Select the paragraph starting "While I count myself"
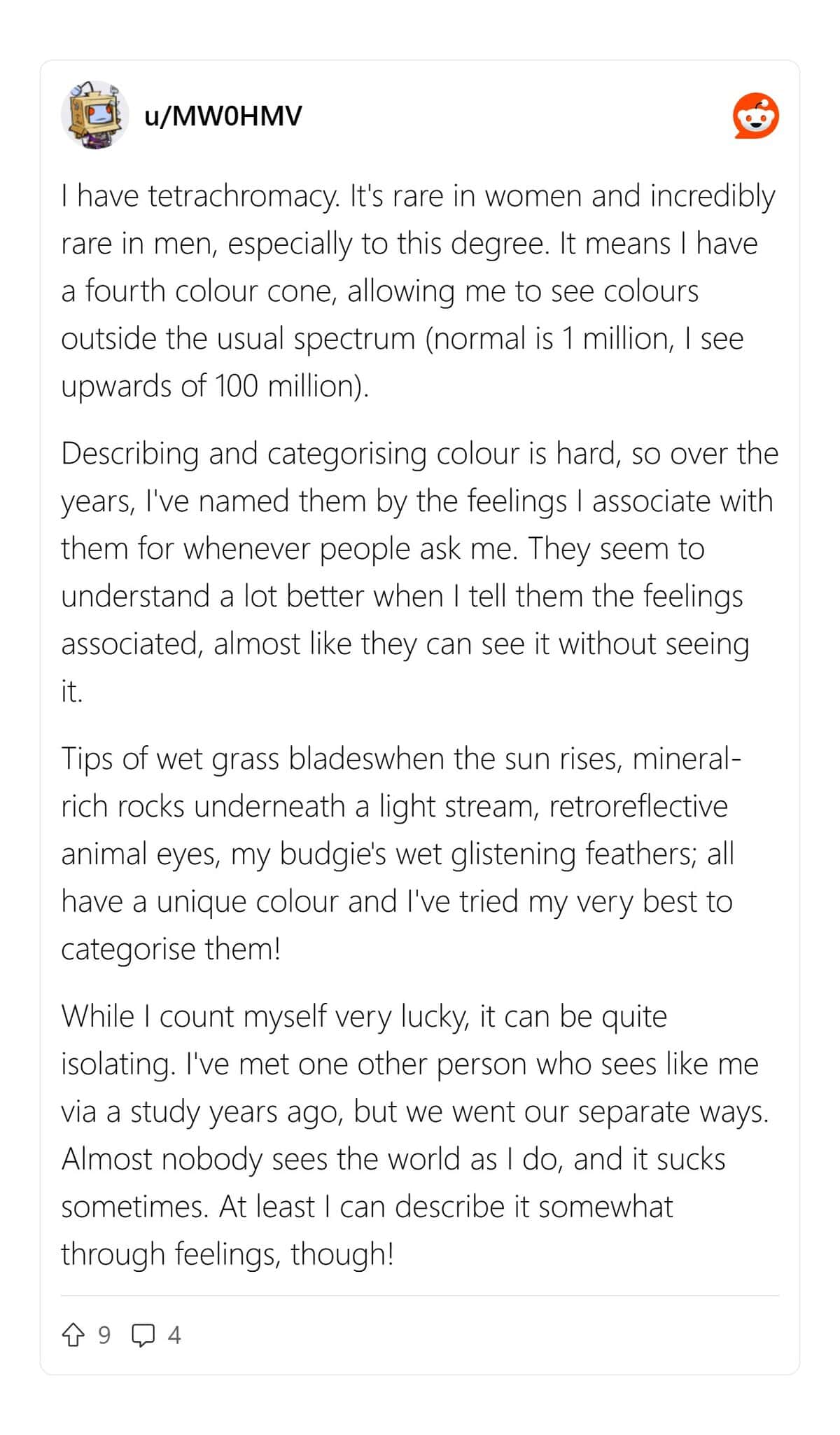Image resolution: width=840 pixels, height=1435 pixels. pos(416,1135)
